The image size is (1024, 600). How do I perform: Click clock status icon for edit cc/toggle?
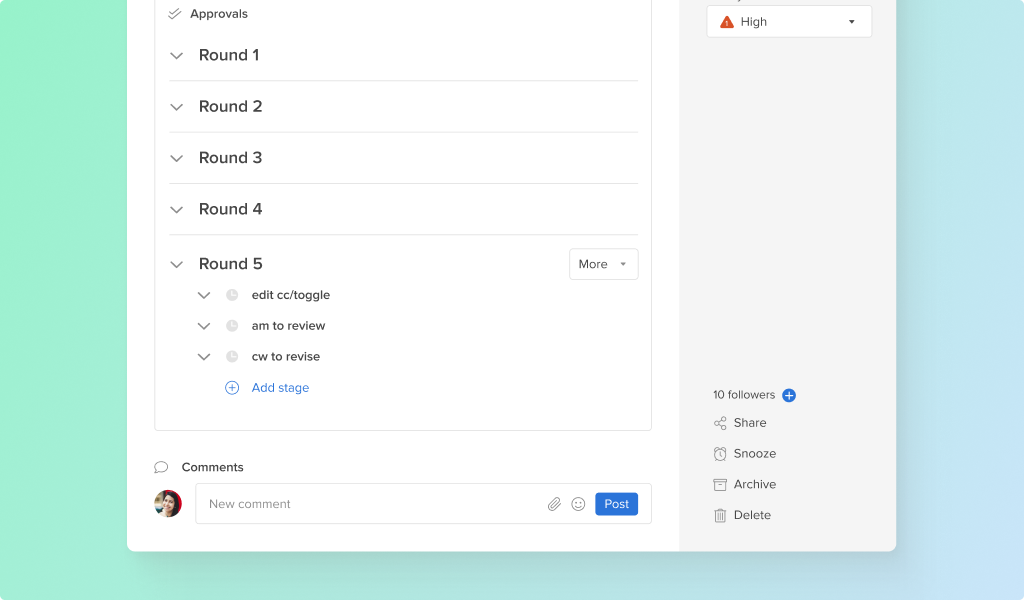tap(232, 295)
